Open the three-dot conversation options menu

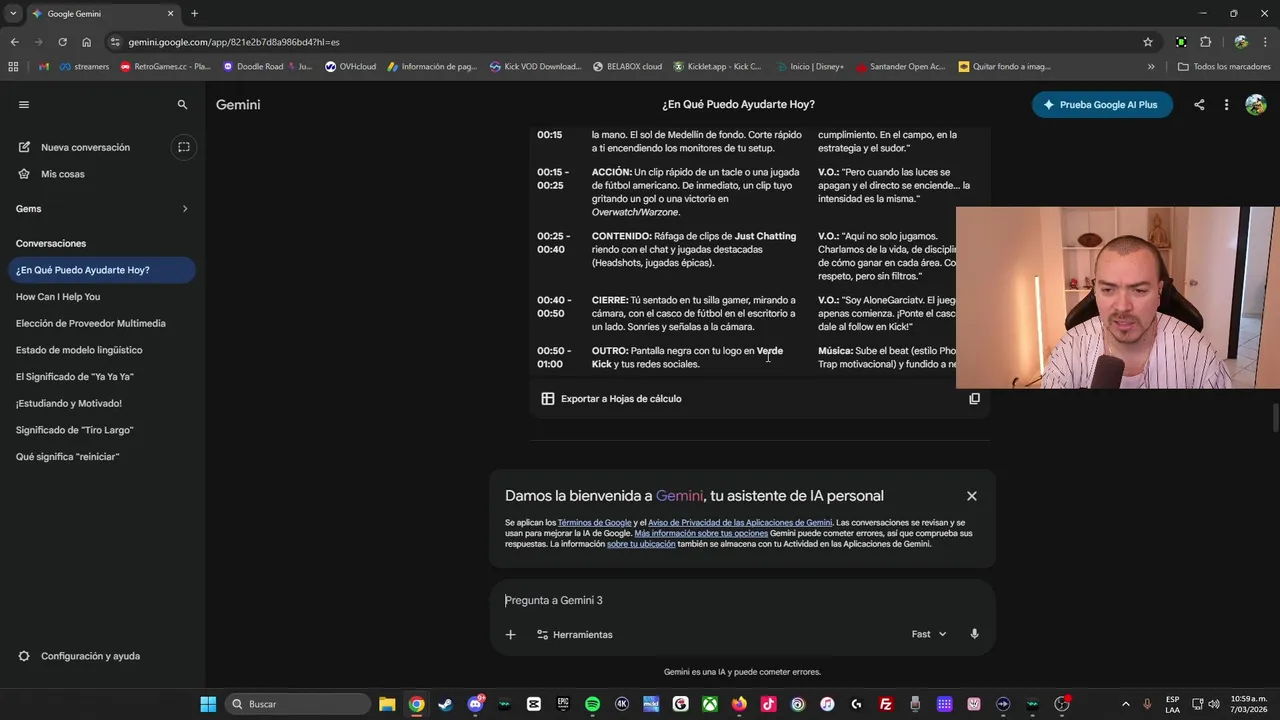tap(1226, 105)
